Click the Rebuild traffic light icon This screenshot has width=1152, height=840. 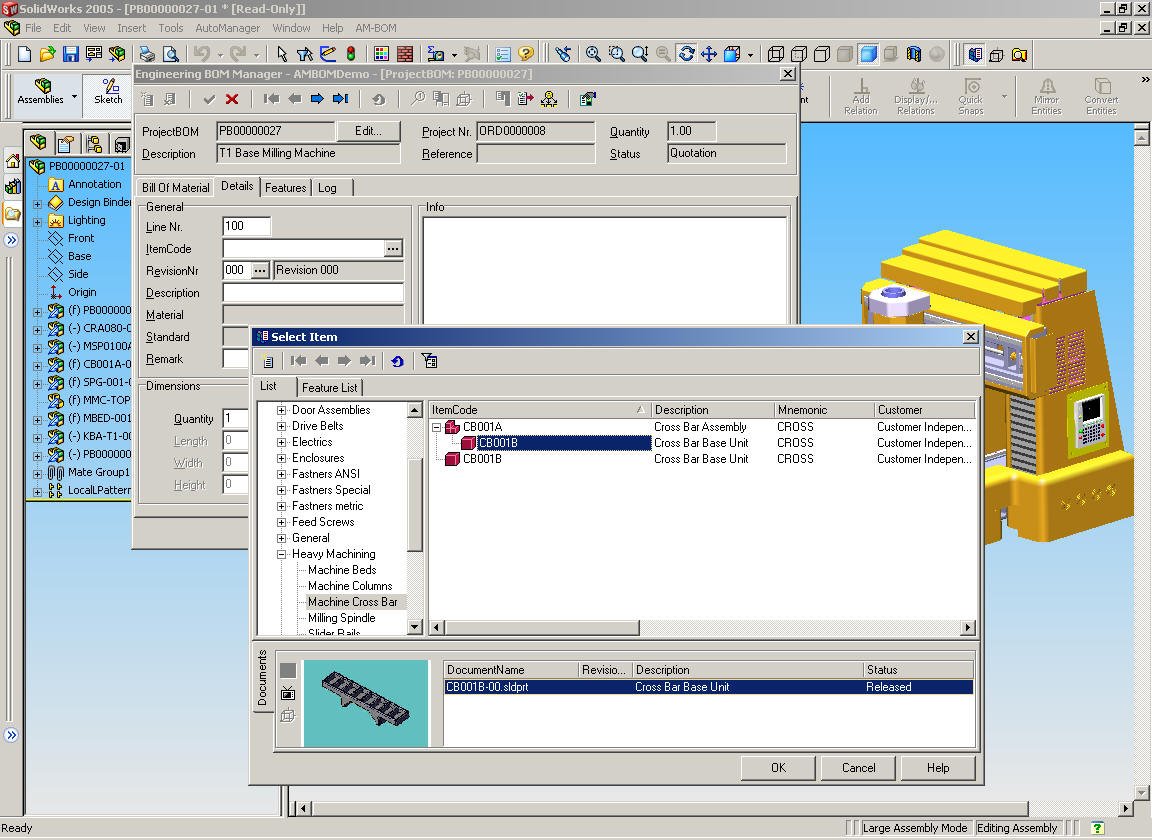coord(351,54)
